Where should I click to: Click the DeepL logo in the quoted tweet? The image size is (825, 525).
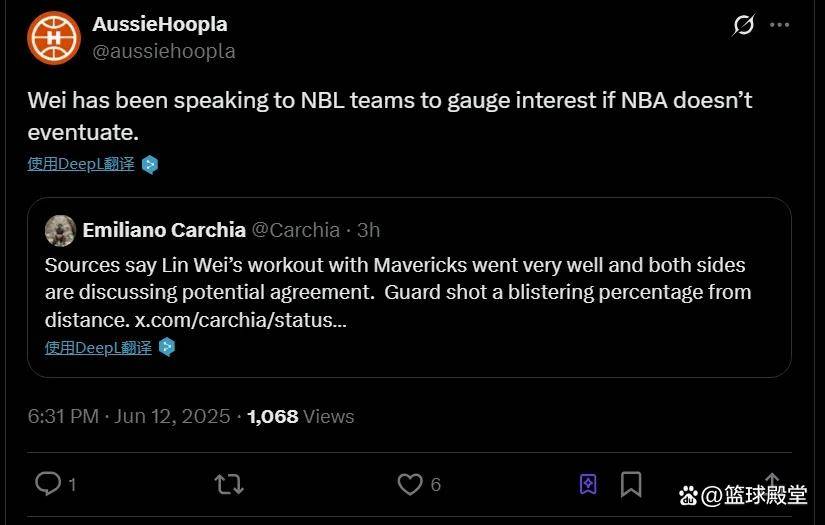pos(167,347)
